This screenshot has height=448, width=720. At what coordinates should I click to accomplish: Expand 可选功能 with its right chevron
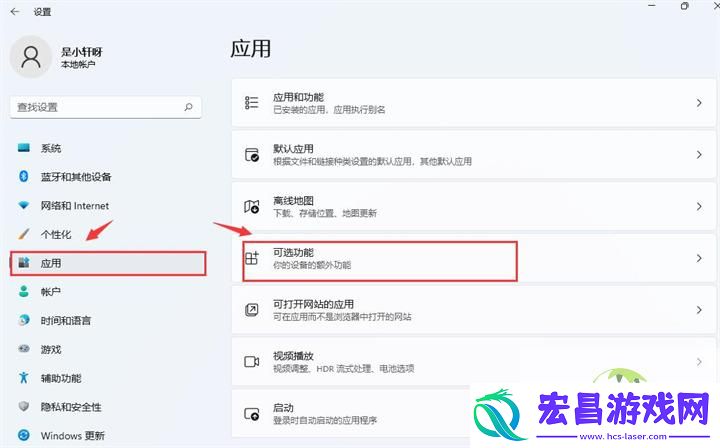pos(699,258)
